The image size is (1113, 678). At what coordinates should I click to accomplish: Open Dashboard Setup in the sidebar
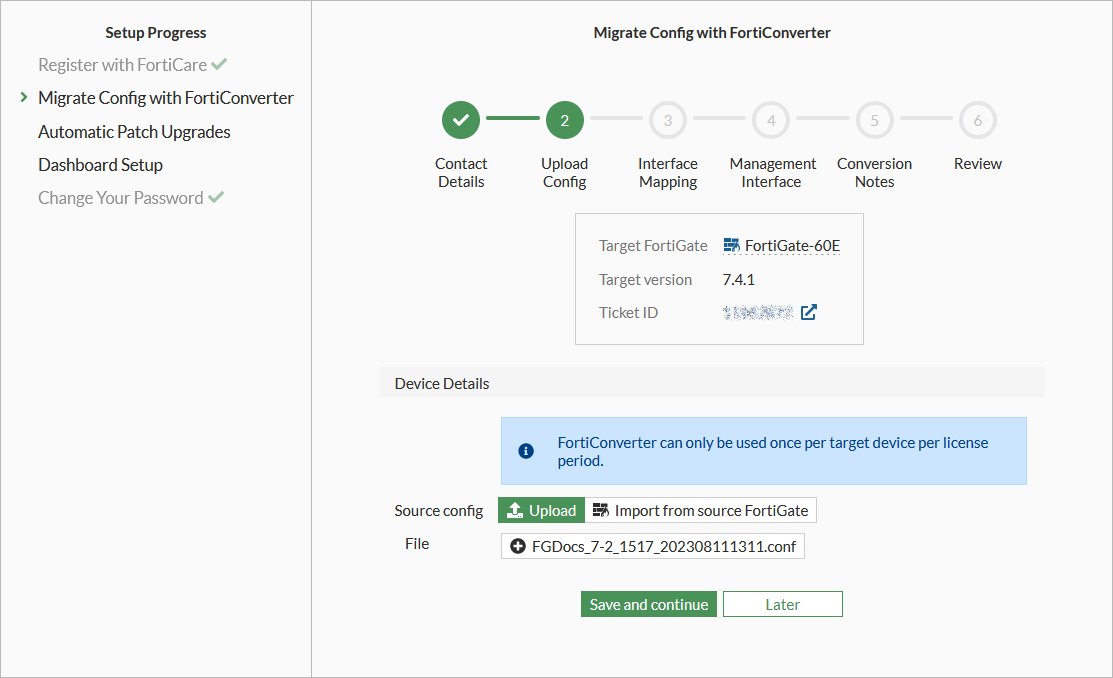pos(100,165)
